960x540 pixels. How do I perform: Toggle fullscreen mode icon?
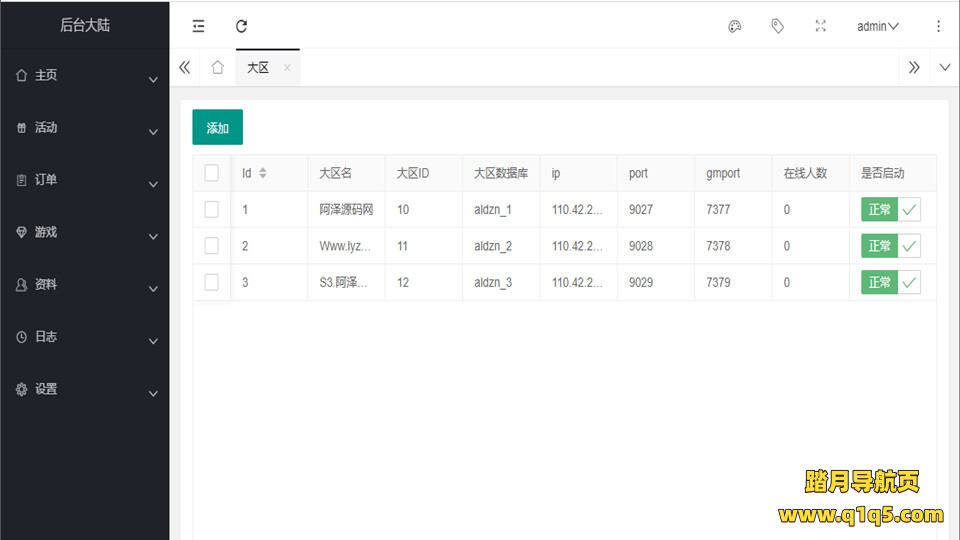[820, 27]
